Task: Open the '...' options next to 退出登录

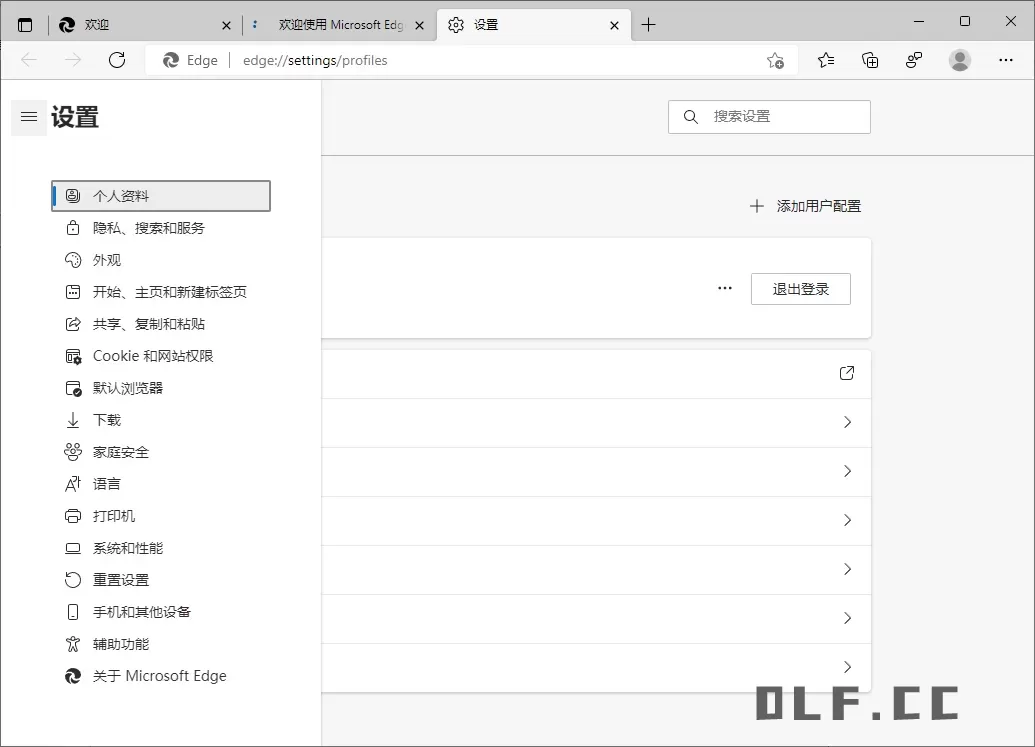Action: tap(724, 288)
